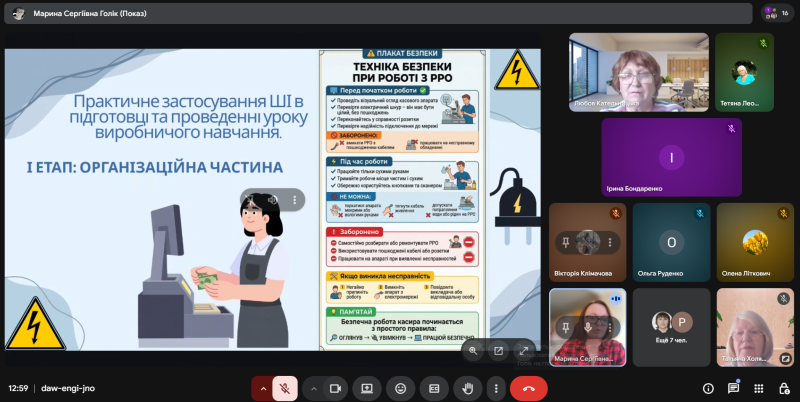This screenshot has height=402, width=800.
Task: Open microphone audio settings chevron
Action: [263, 389]
